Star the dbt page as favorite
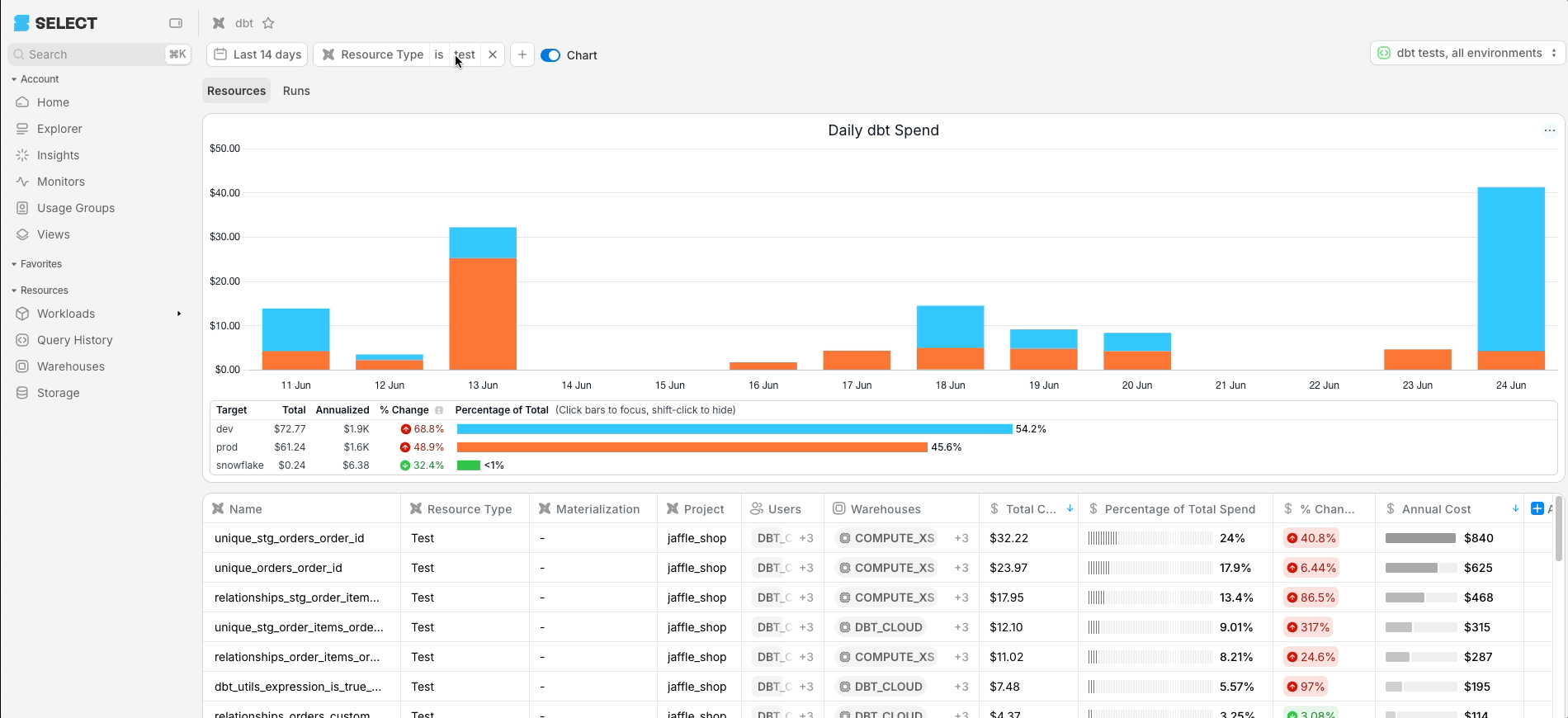This screenshot has width=1568, height=718. [268, 23]
